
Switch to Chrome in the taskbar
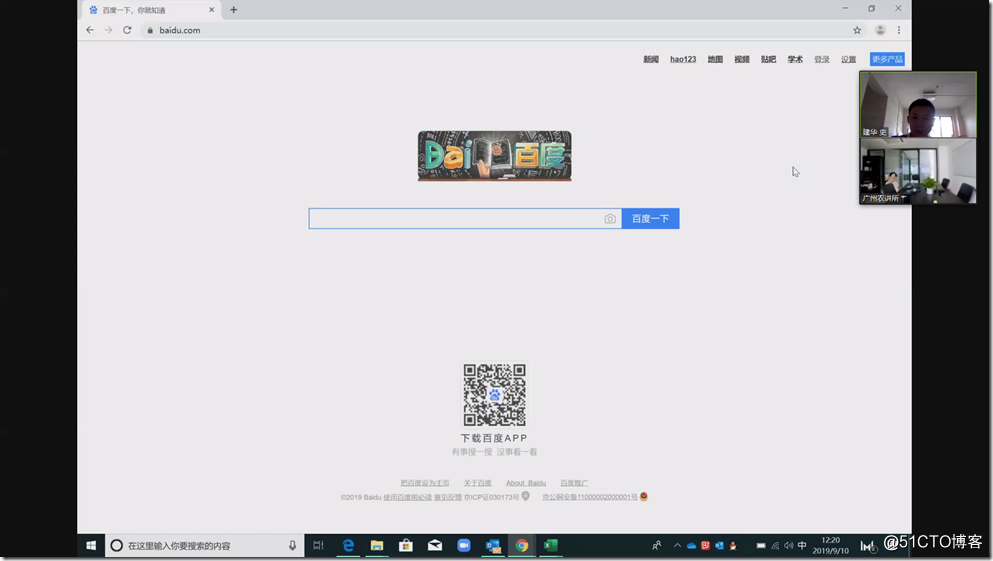[x=522, y=545]
